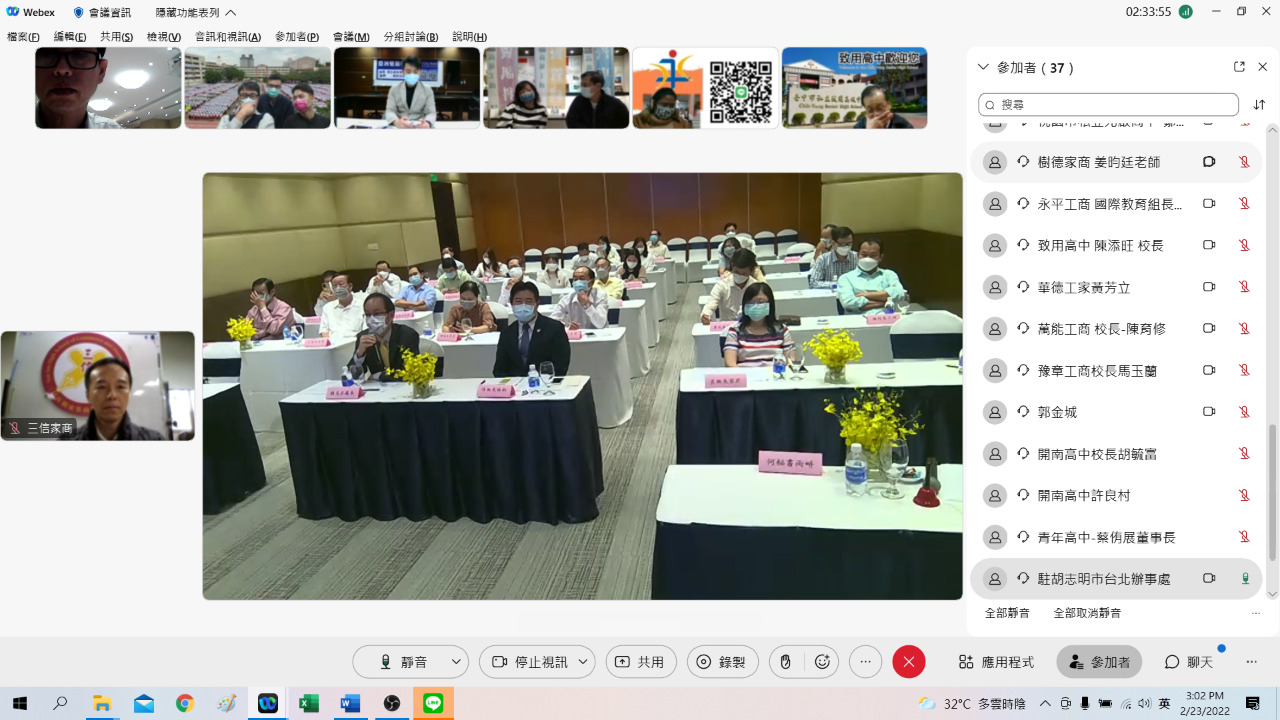Pop out the participants panel

(1239, 67)
